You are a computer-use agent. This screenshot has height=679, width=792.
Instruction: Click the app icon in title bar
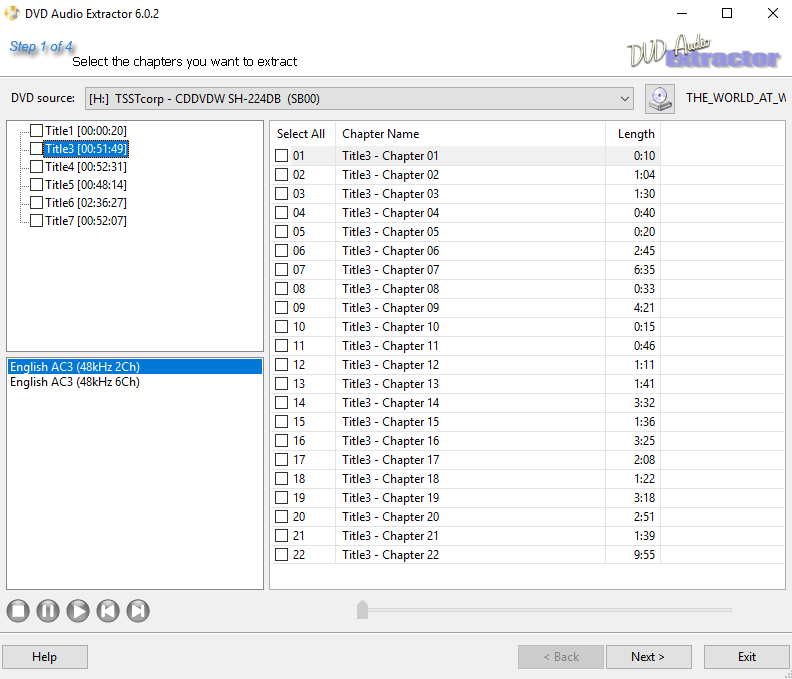point(11,13)
